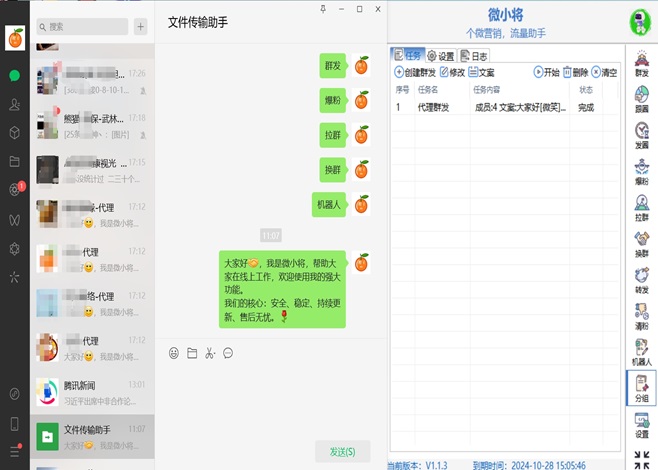Click 创建群发 button

[415, 73]
